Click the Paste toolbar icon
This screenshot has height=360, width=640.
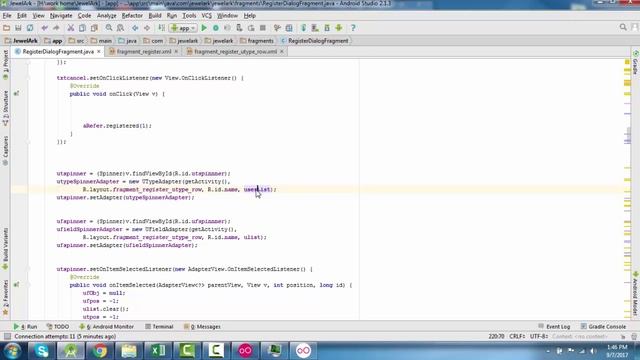point(94,28)
